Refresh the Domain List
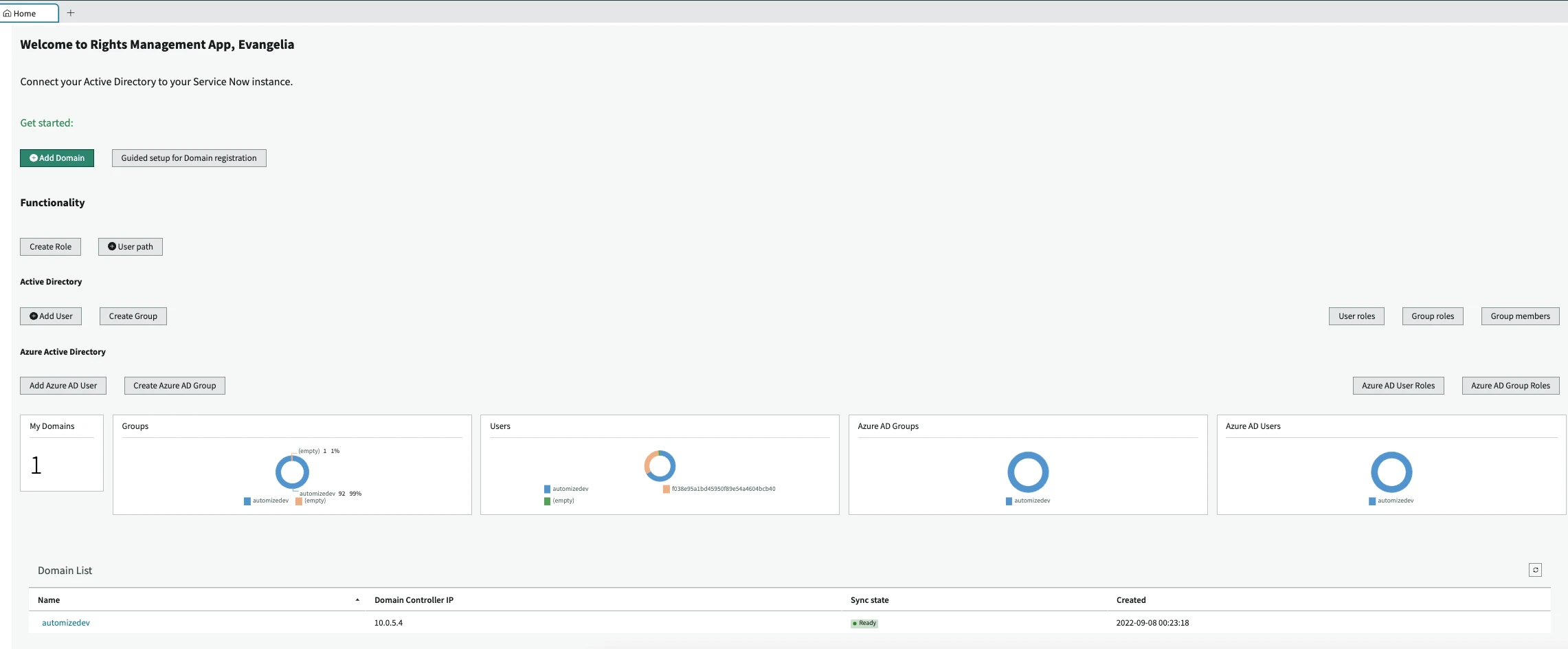The width and height of the screenshot is (1568, 649). (x=1535, y=570)
